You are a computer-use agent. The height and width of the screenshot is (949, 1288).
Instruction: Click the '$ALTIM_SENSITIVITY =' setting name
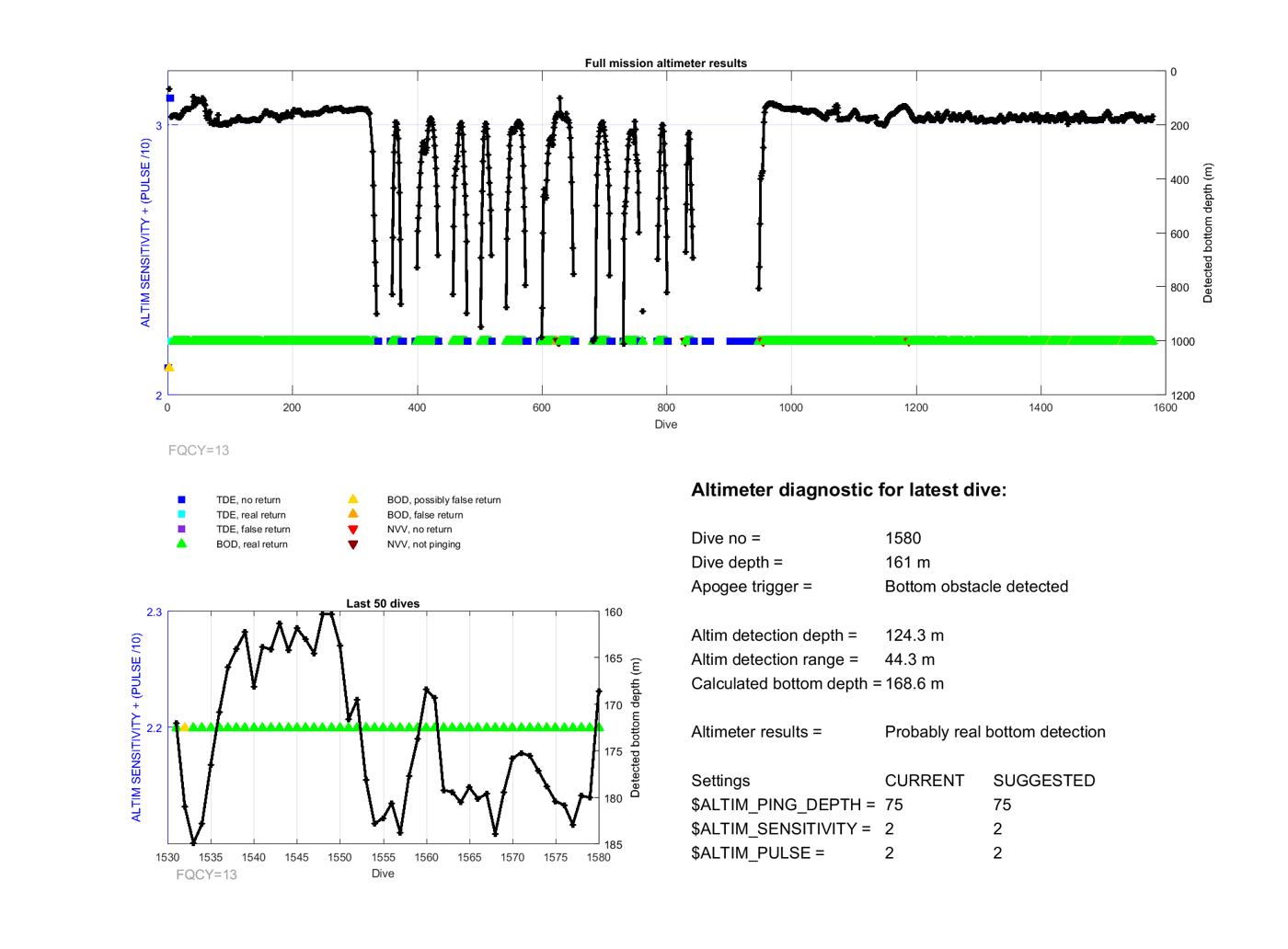click(781, 829)
